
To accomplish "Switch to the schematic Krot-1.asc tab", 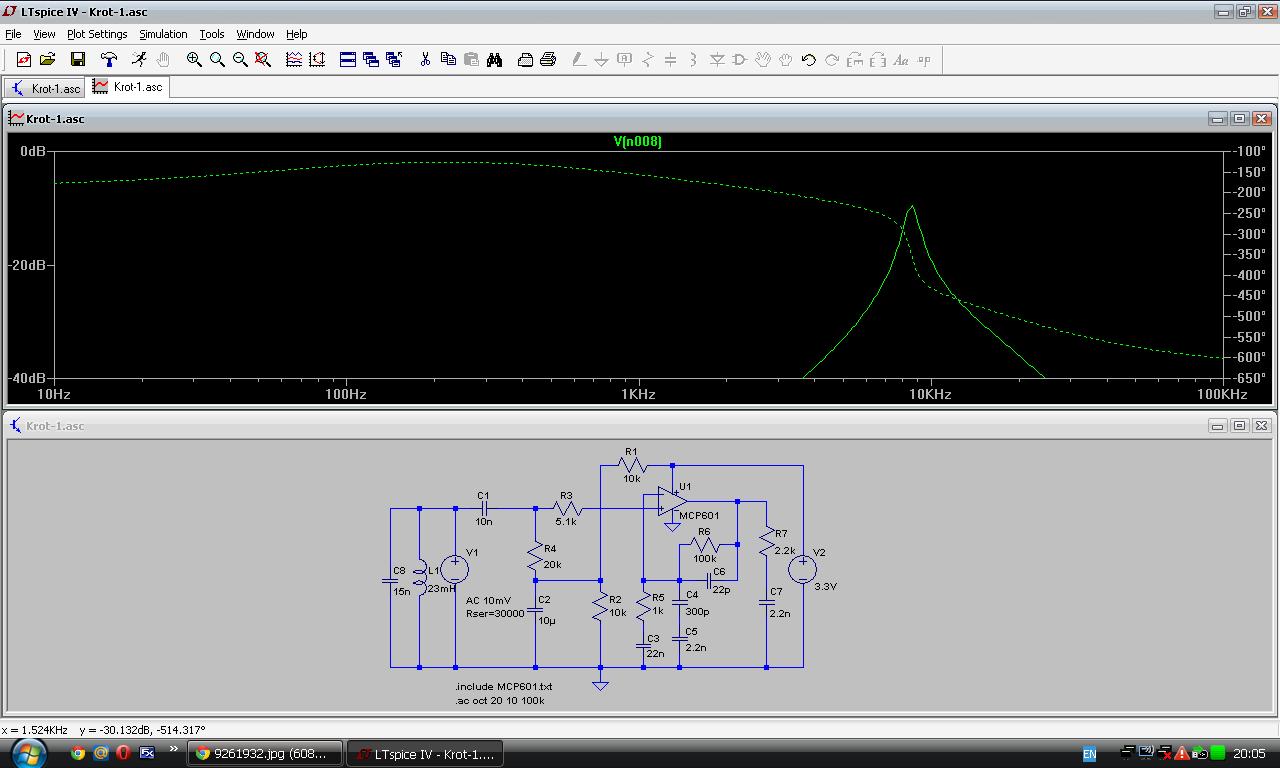I will coord(45,88).
